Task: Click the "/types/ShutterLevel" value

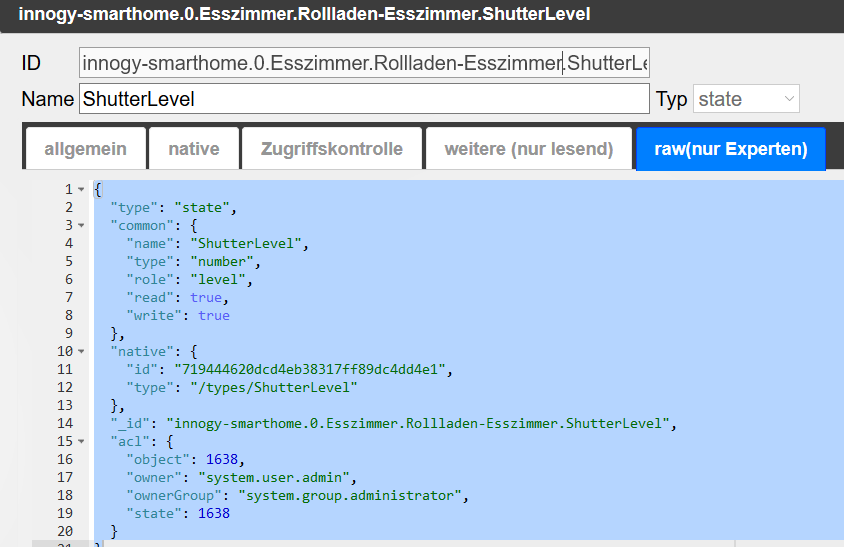Action: pos(273,388)
